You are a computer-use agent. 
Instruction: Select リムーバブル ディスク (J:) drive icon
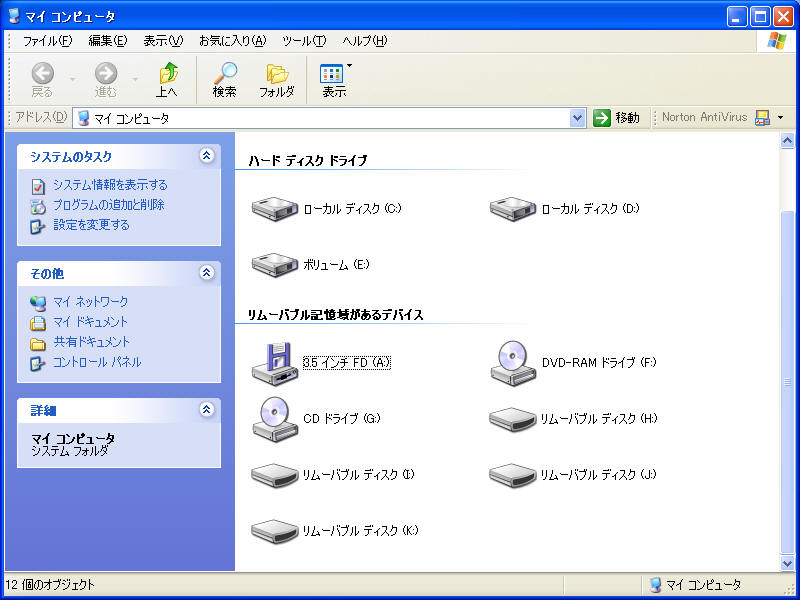click(513, 475)
